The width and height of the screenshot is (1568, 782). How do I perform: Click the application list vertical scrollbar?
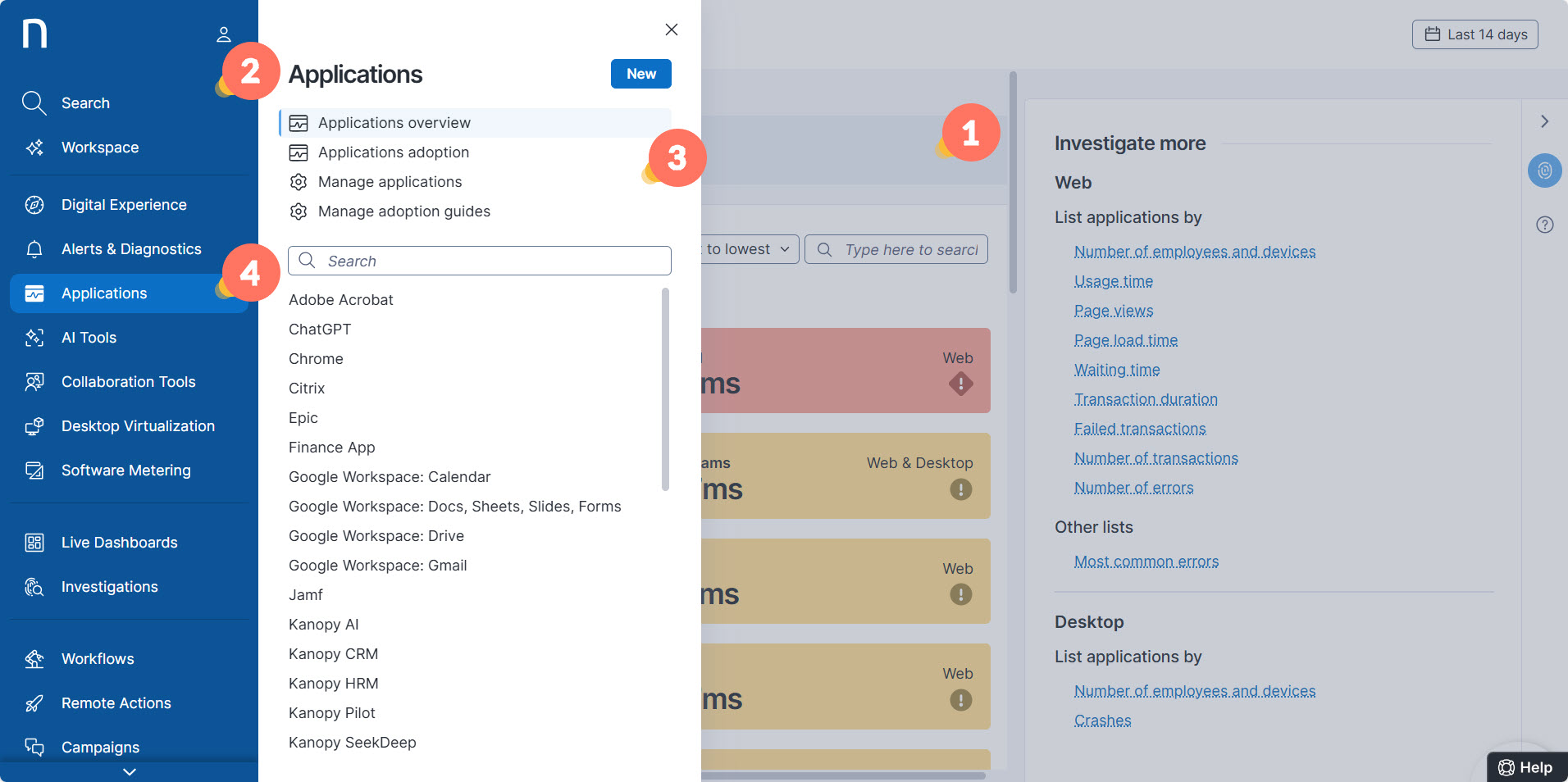click(x=665, y=389)
